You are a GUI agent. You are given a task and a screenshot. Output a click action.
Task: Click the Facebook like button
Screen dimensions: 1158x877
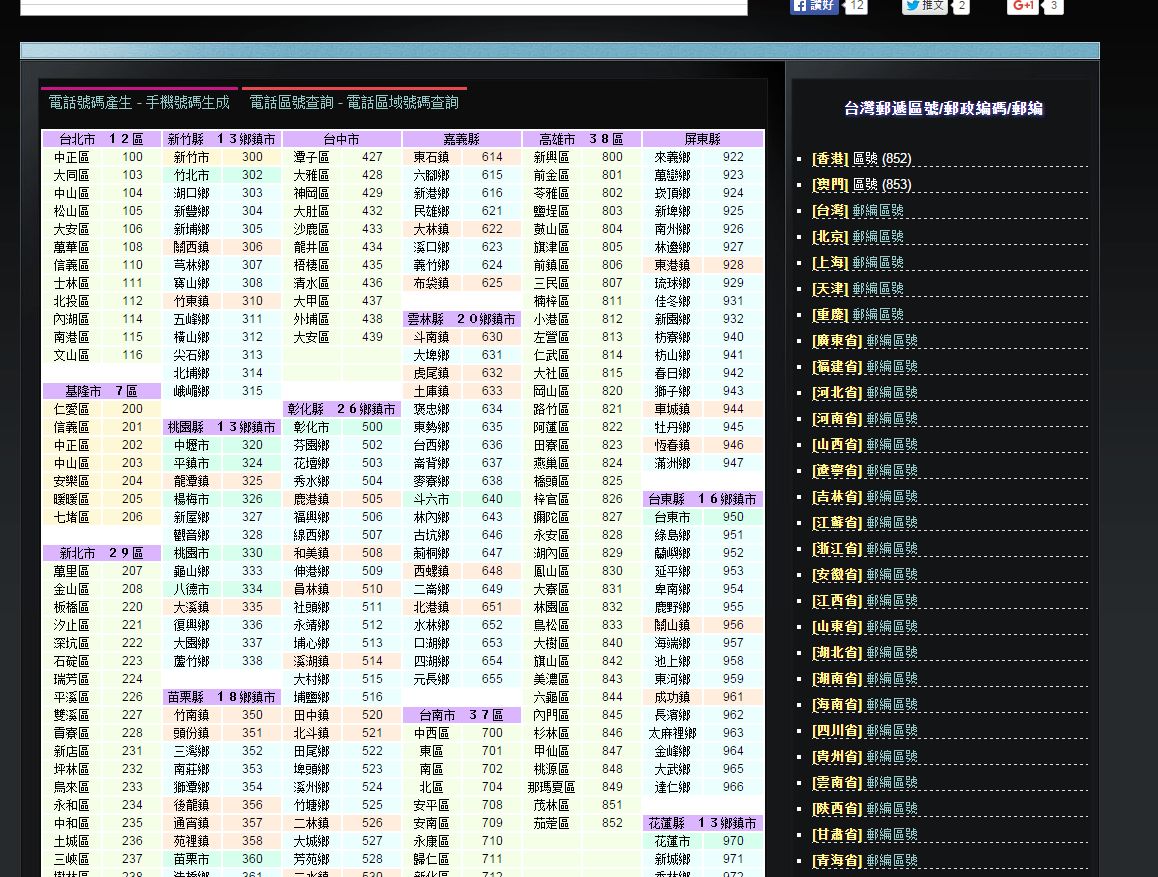point(814,6)
